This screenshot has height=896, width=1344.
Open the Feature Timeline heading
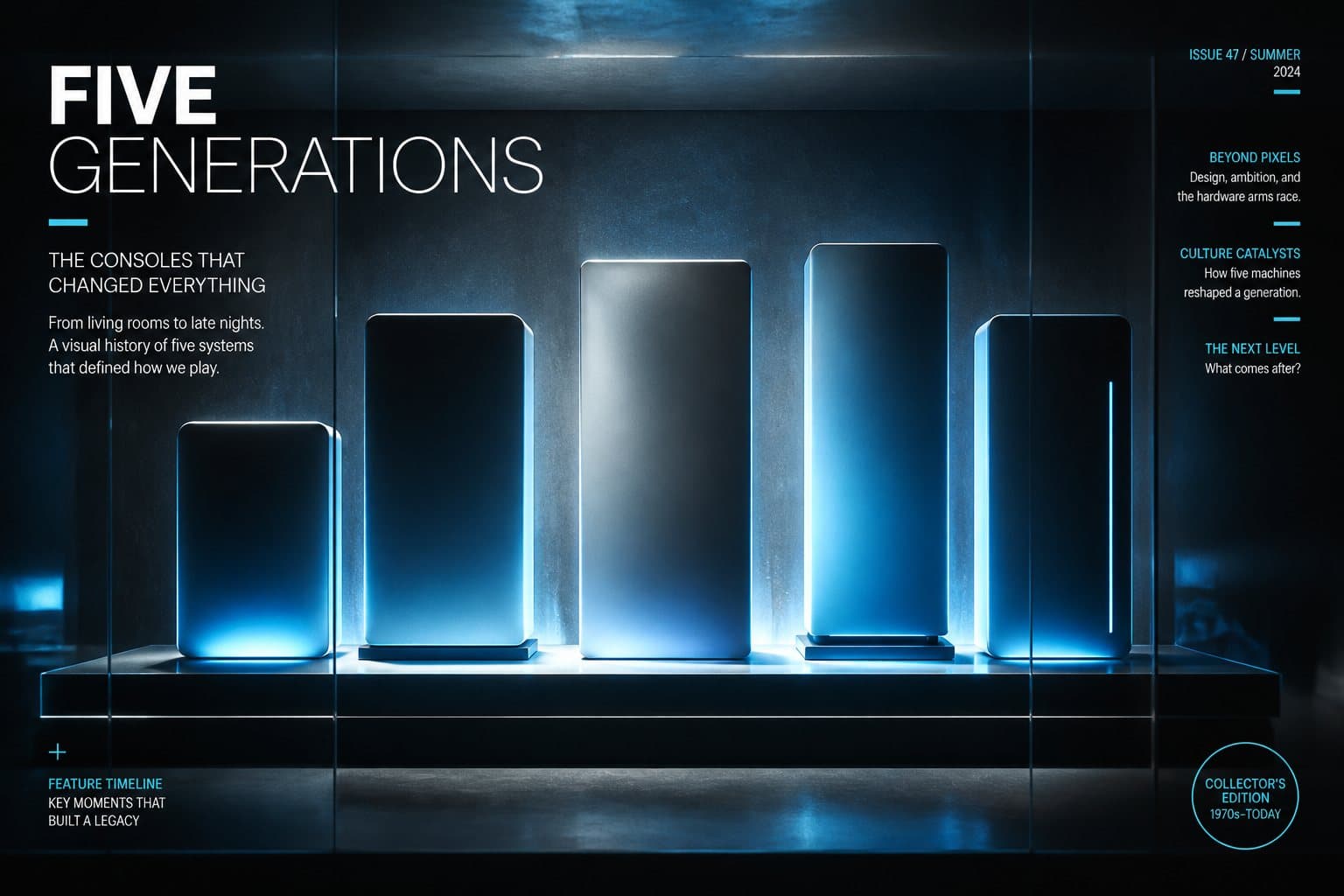105,784
